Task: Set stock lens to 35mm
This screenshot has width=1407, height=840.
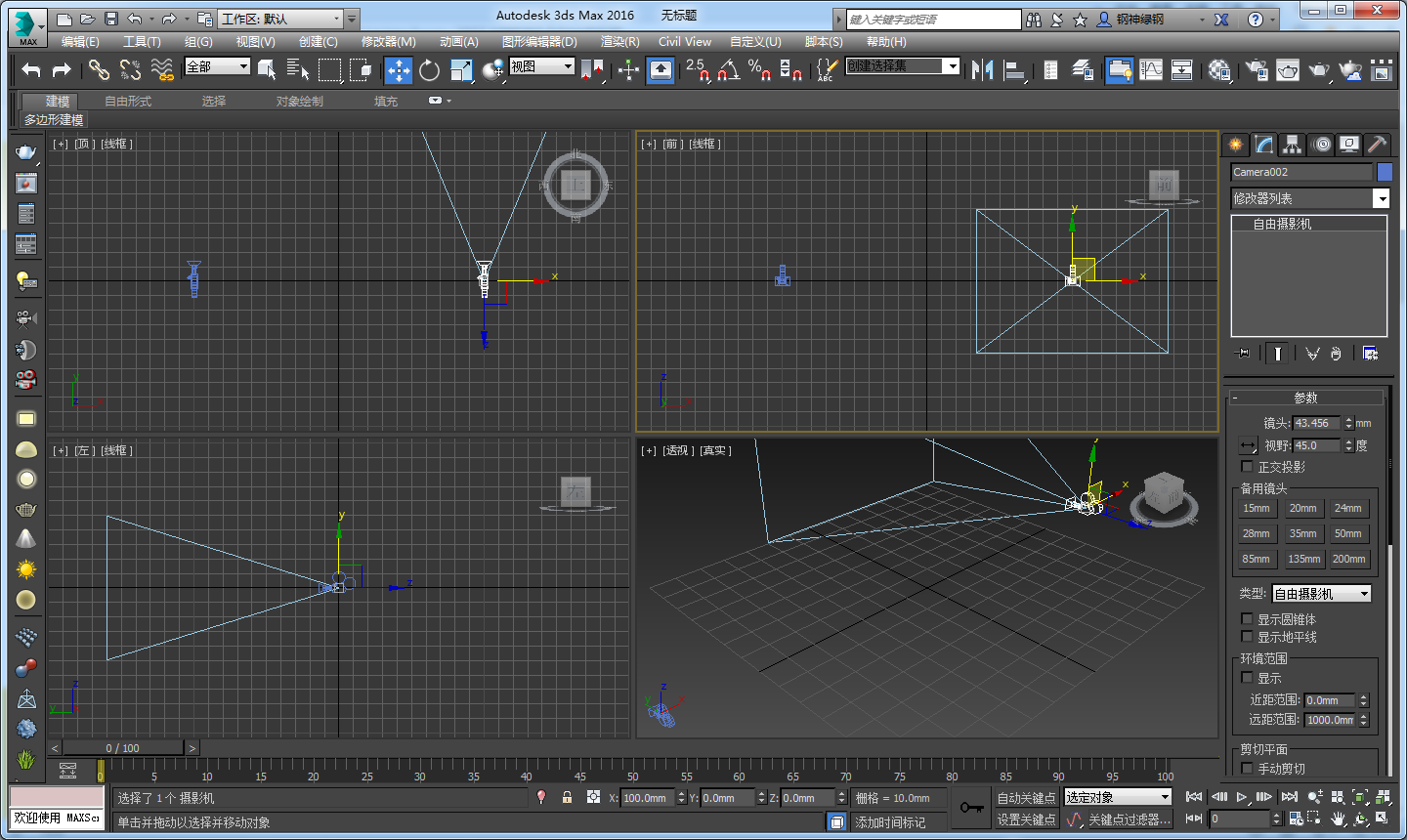Action: [1302, 533]
